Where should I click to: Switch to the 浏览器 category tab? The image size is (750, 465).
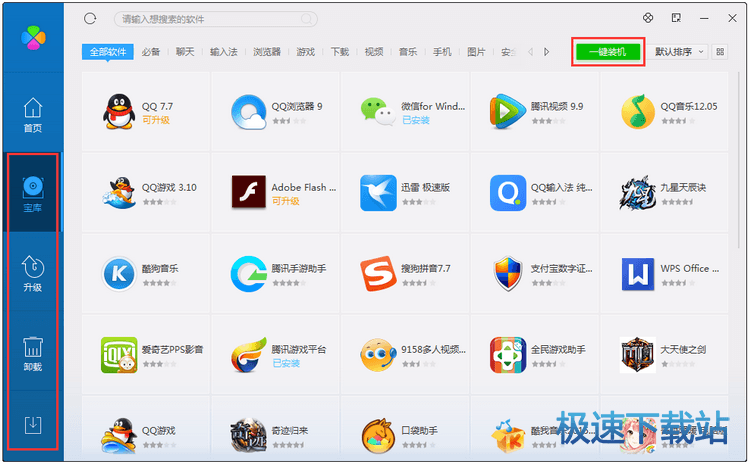[266, 52]
